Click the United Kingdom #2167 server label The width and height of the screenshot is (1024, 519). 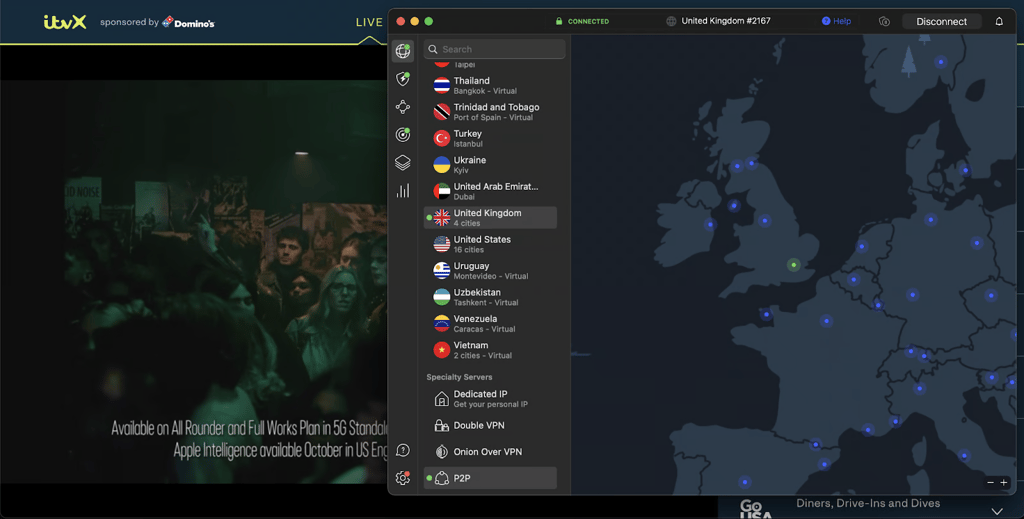(x=726, y=21)
